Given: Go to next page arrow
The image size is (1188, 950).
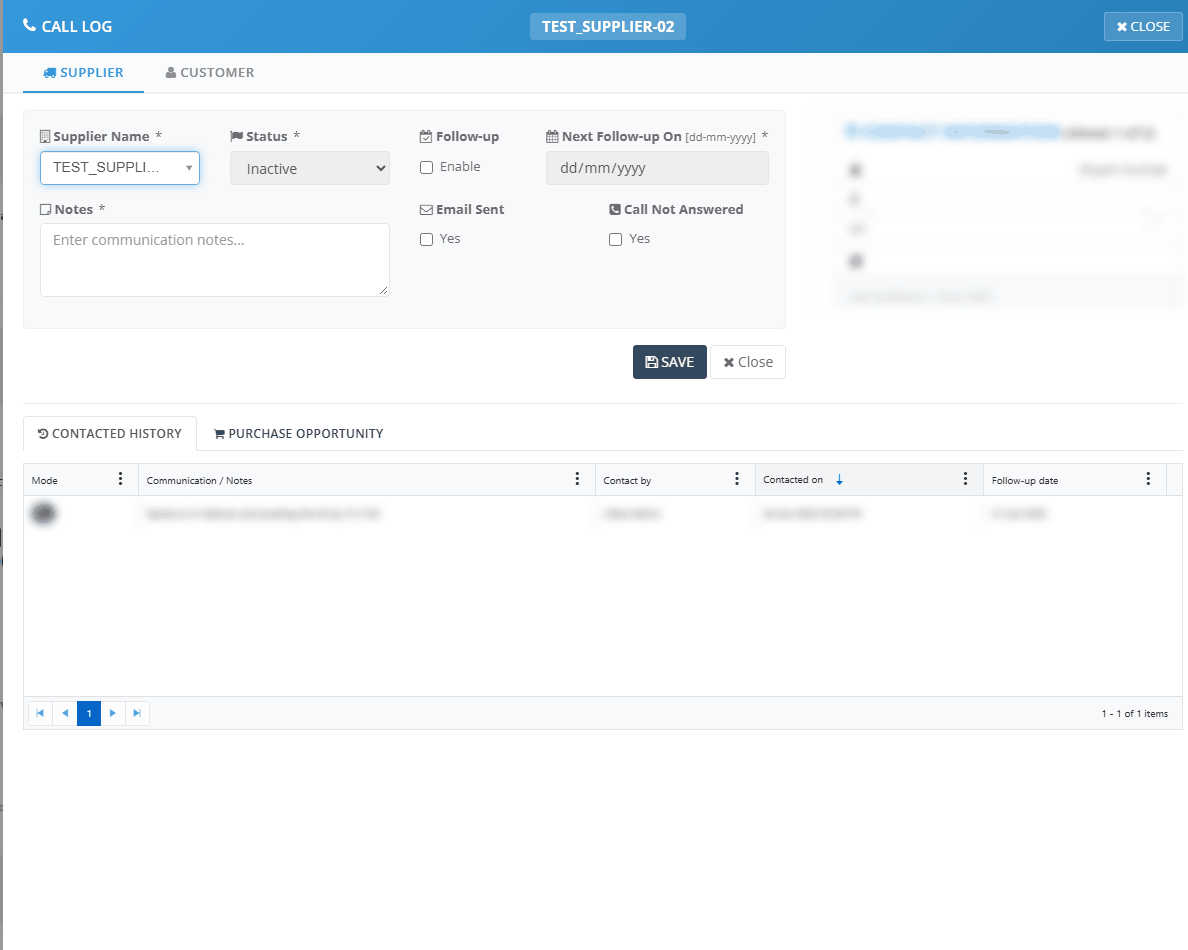Looking at the screenshot, I should click(113, 713).
